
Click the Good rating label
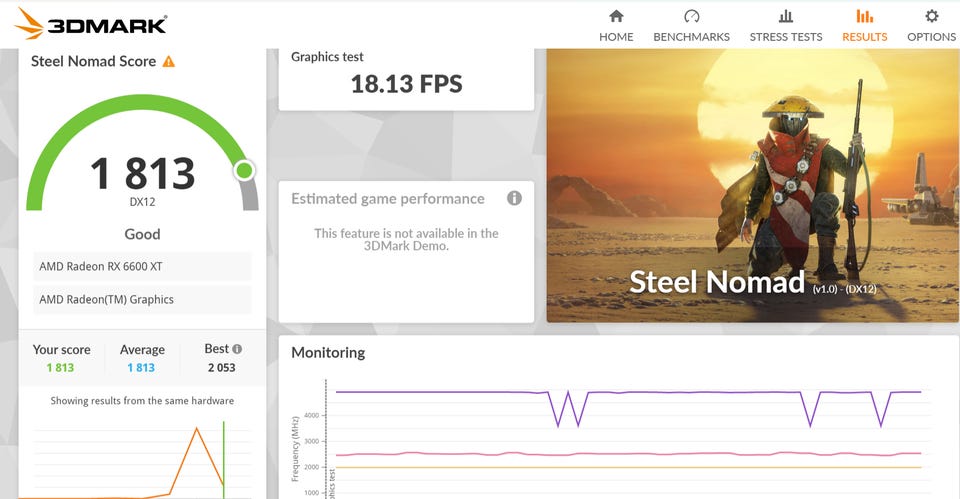tap(142, 234)
